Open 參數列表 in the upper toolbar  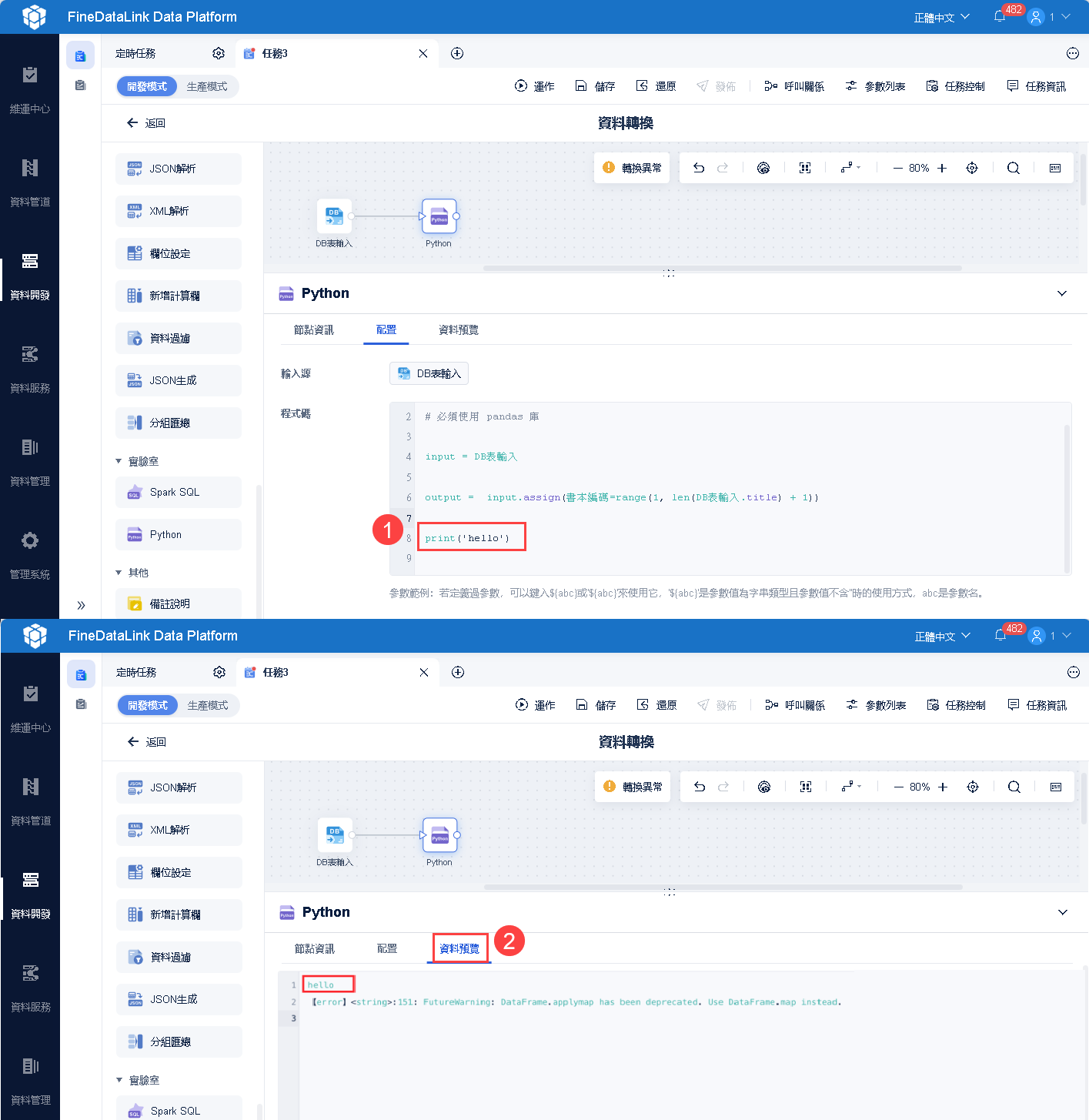(x=875, y=86)
